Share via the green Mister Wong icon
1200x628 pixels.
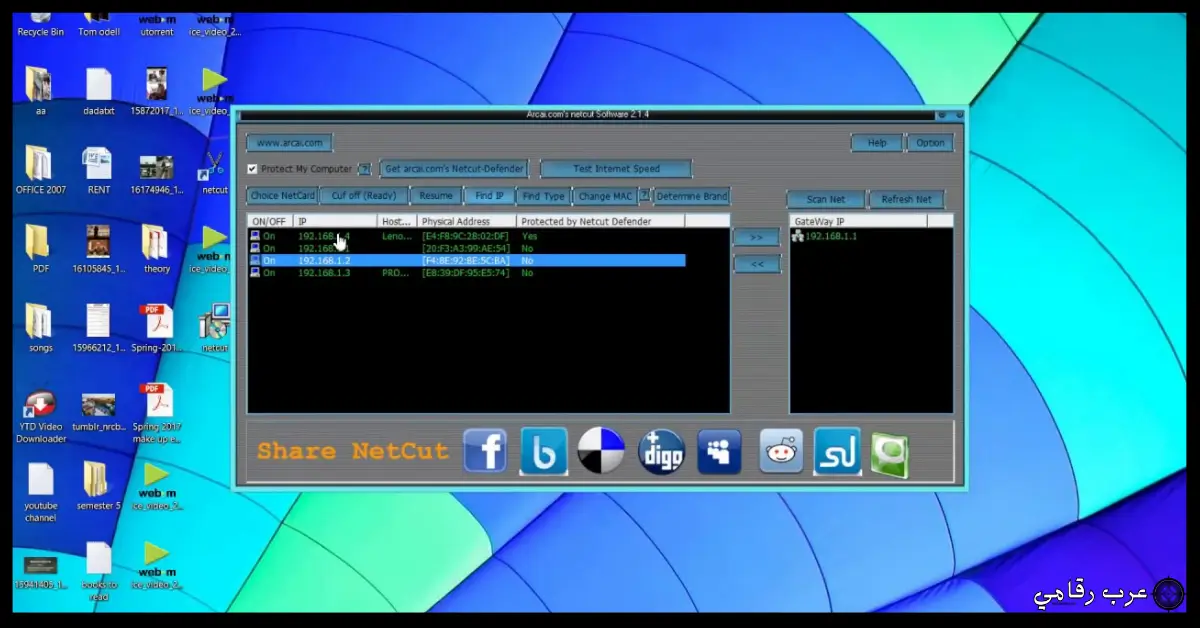889,451
